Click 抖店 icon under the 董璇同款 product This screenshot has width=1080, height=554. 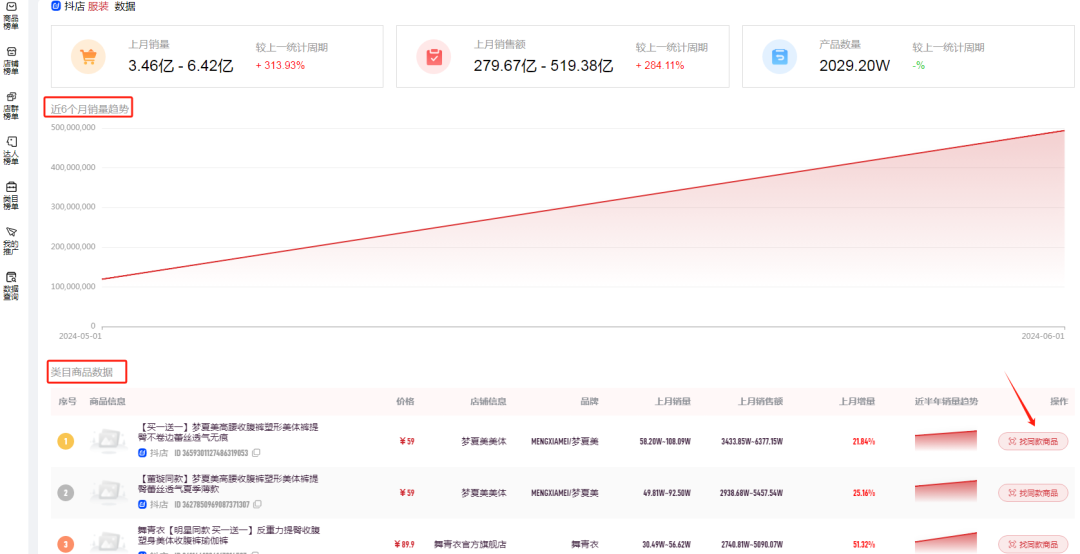[x=143, y=505]
